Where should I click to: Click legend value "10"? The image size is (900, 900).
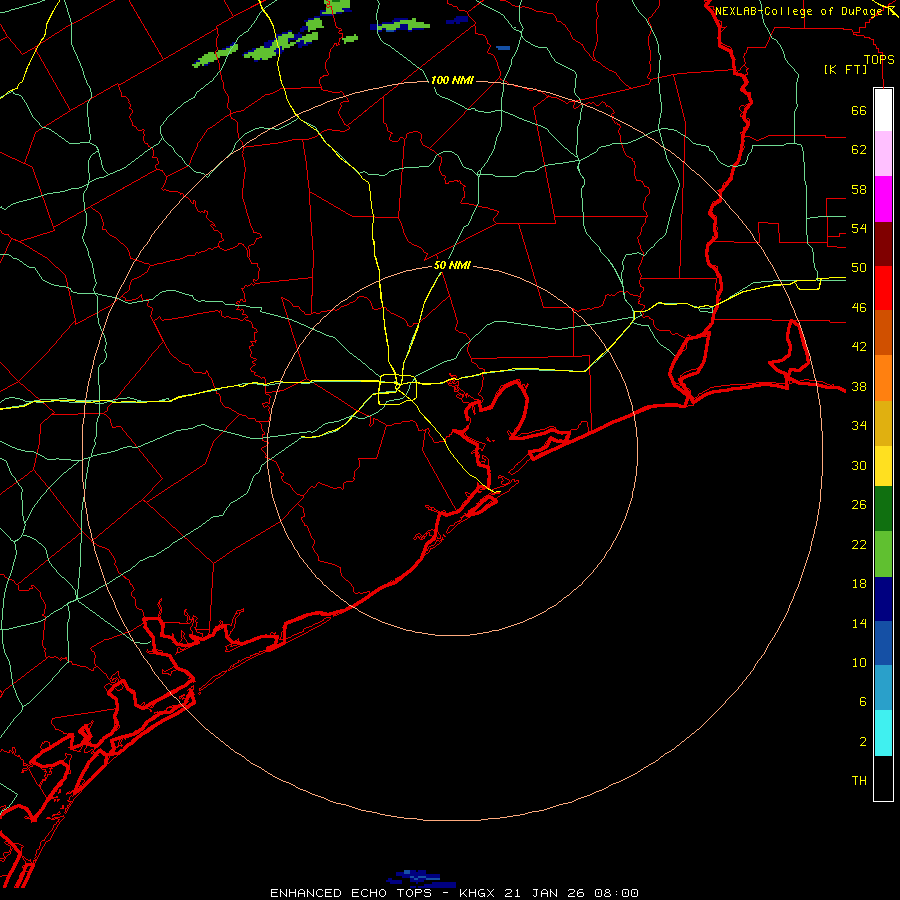point(859,662)
